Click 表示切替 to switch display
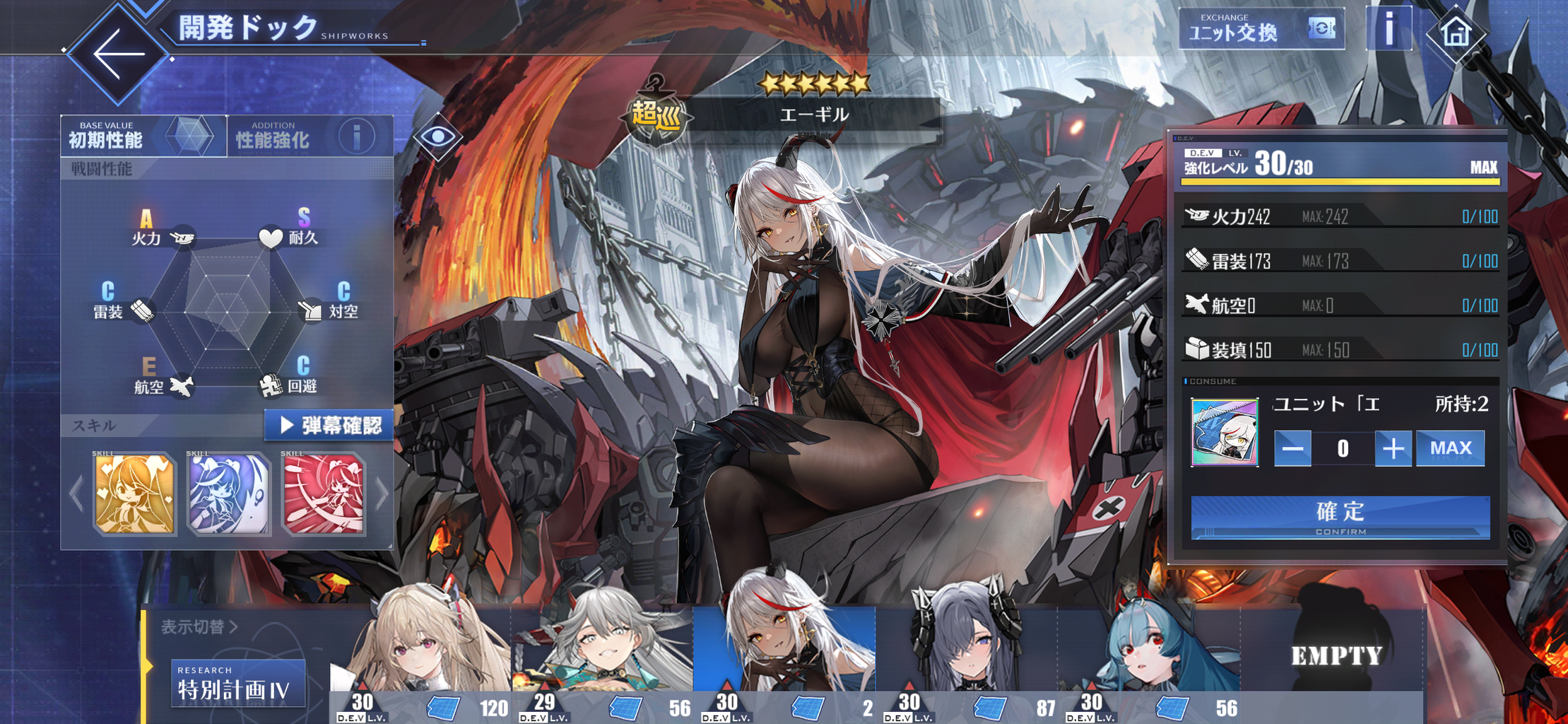Screen dimensions: 1568x724 199,626
